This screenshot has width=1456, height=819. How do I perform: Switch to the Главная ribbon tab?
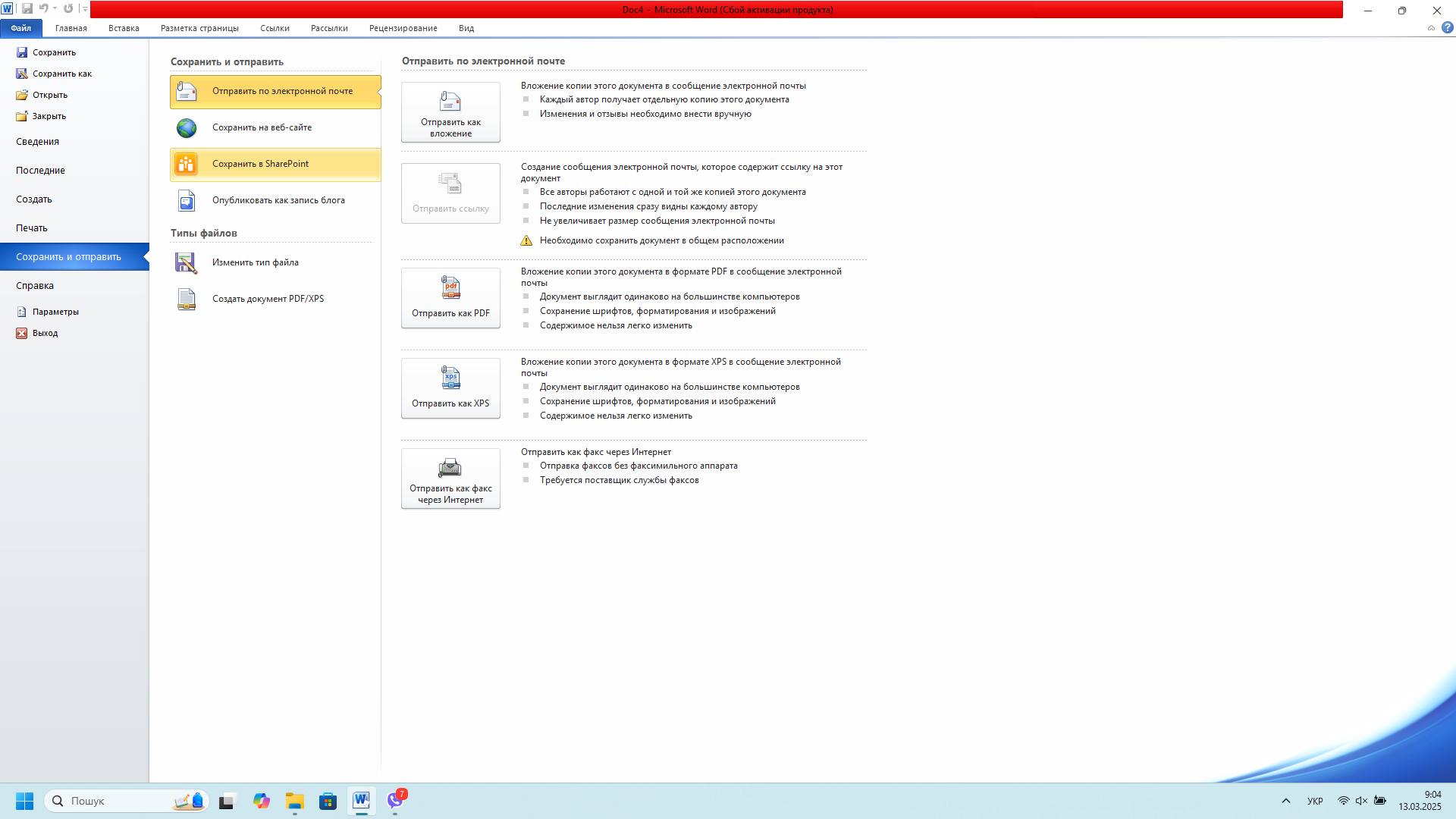[x=71, y=28]
